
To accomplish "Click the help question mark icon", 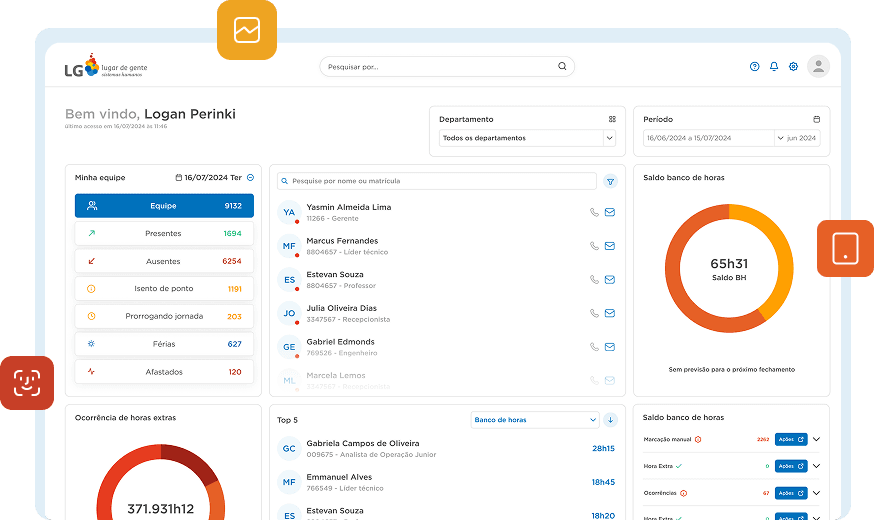I will (x=754, y=67).
